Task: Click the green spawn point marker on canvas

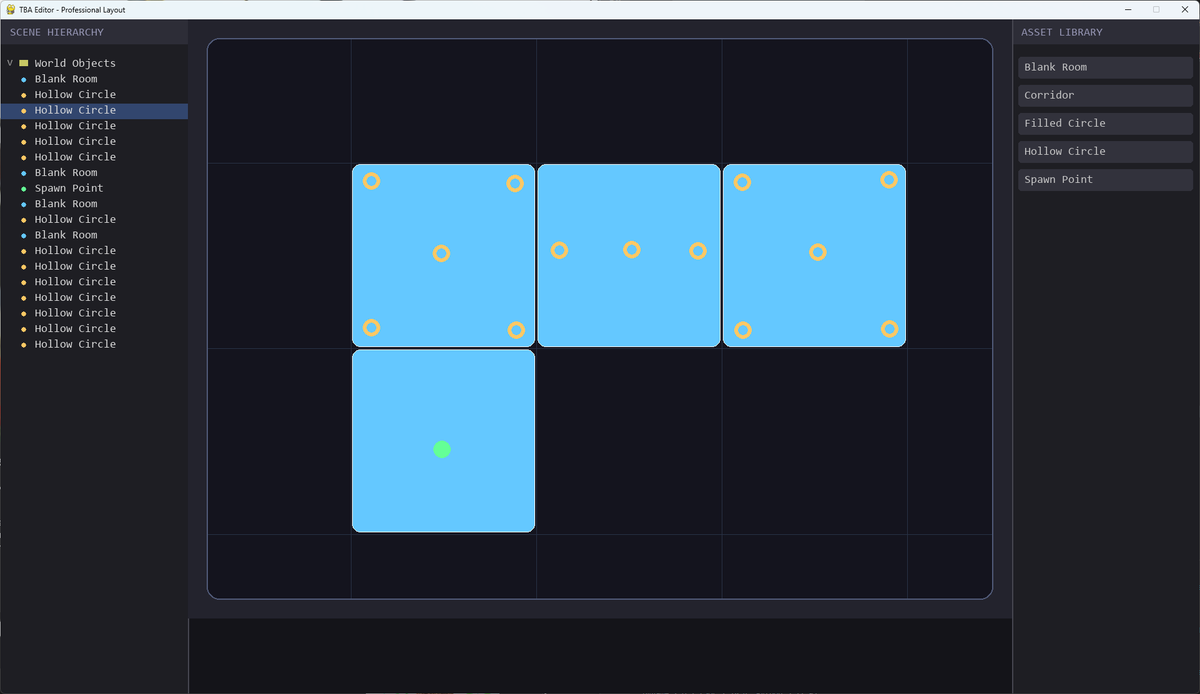Action: 442,449
